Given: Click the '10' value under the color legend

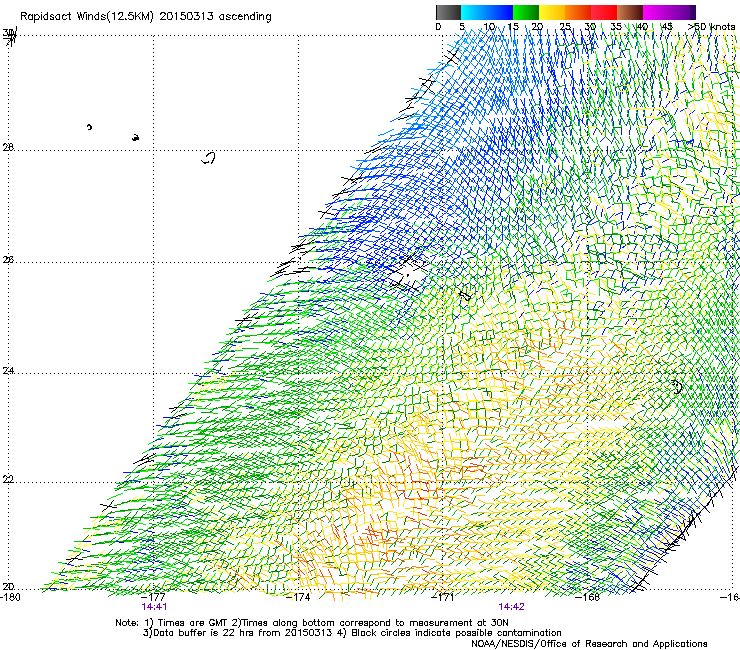Looking at the screenshot, I should [x=489, y=27].
